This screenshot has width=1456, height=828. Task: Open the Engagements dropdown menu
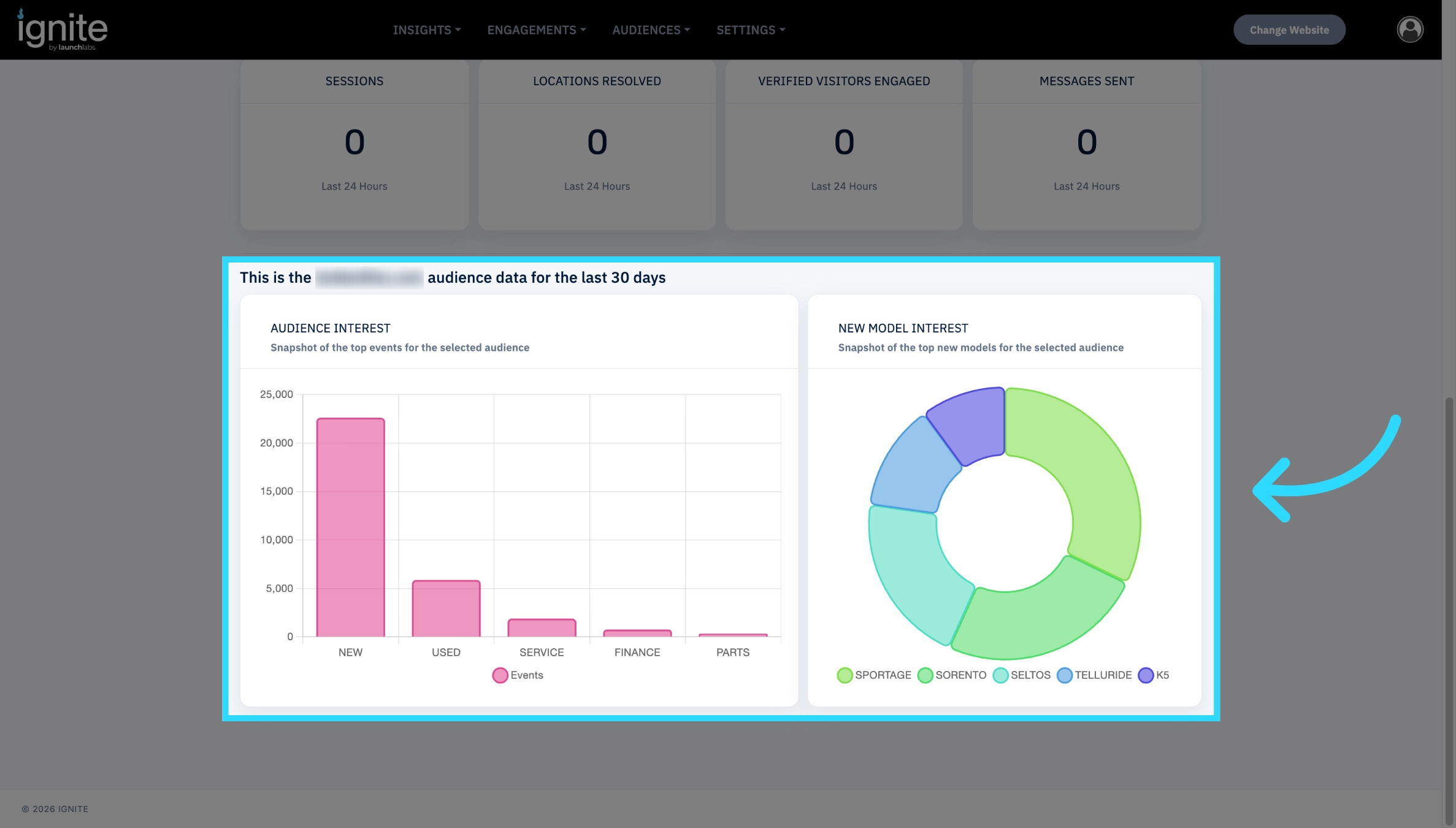[537, 30]
